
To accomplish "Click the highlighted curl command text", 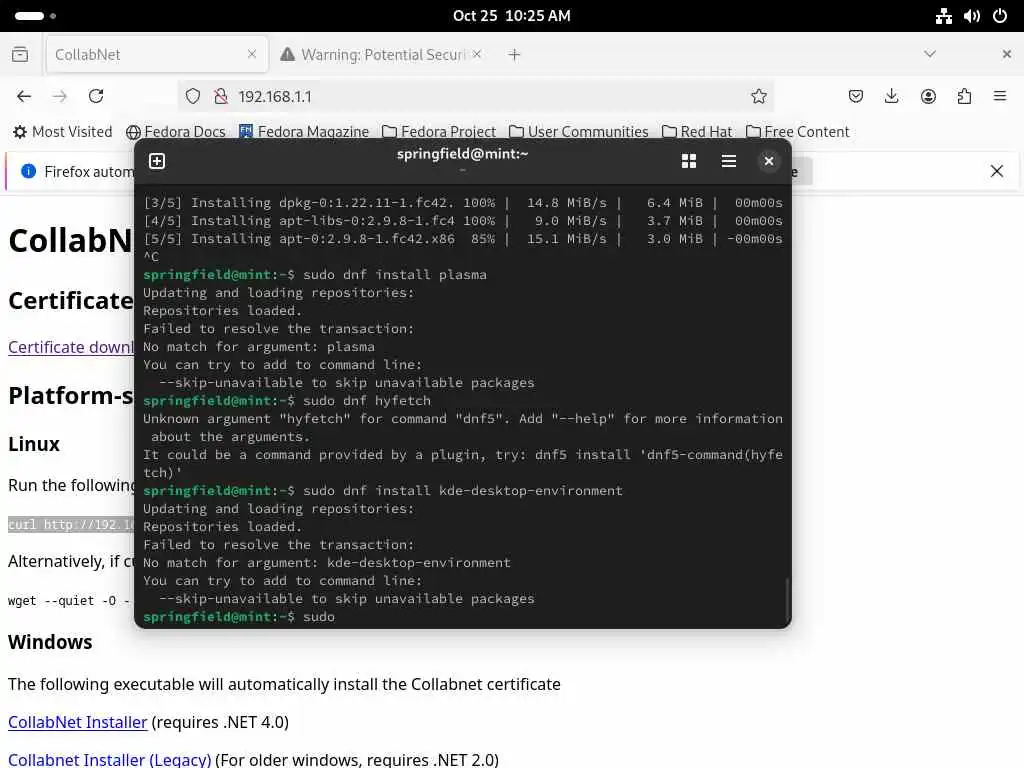I will pos(71,524).
